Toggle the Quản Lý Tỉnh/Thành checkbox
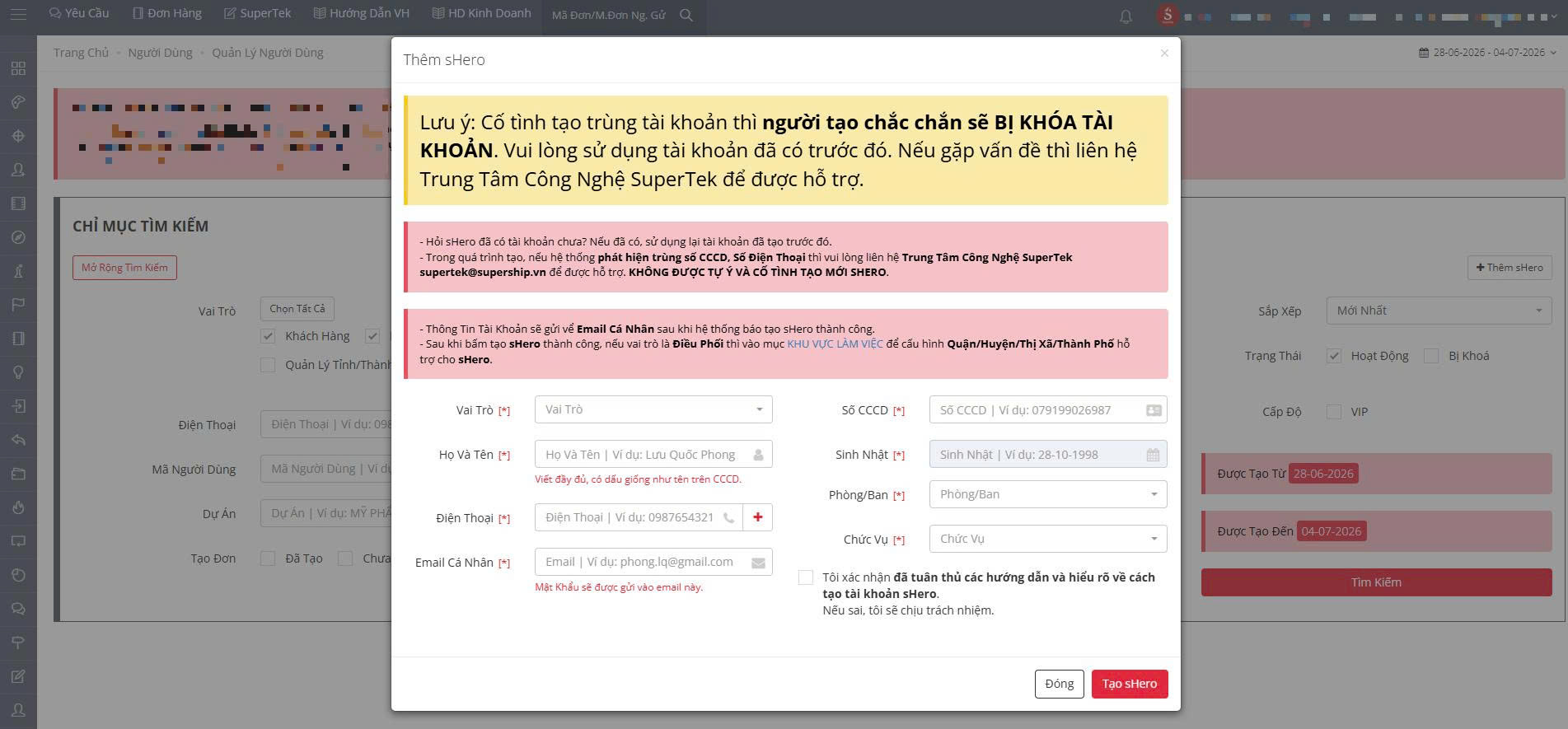This screenshot has height=729, width=1568. [268, 365]
